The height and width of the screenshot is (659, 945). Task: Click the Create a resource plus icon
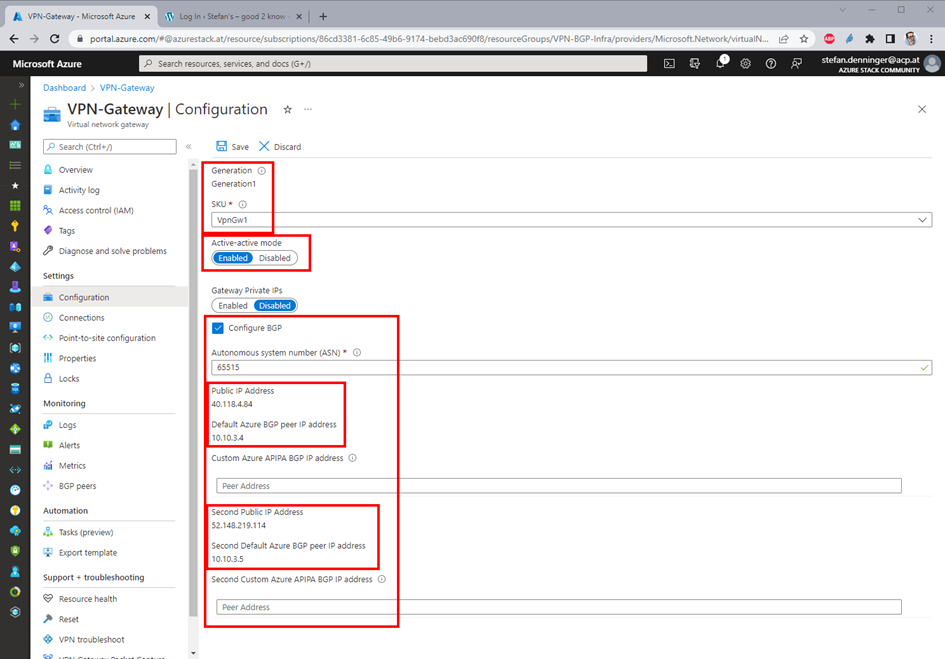click(15, 104)
